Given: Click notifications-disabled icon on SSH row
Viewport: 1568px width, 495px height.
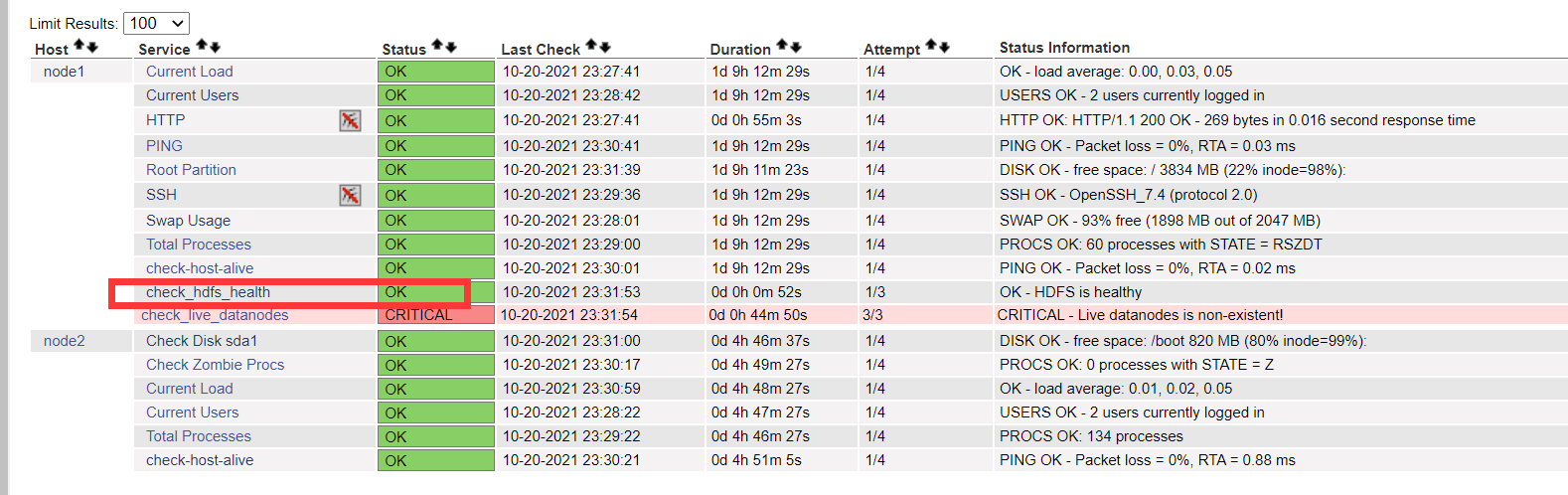Looking at the screenshot, I should 350,195.
